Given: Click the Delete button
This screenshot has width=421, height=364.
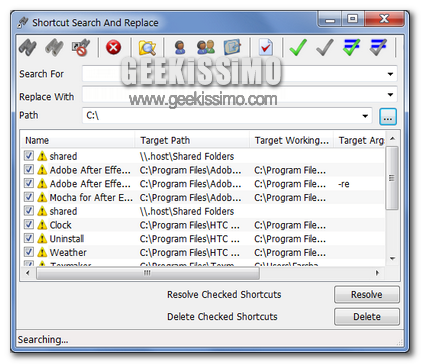Looking at the screenshot, I should point(367,317).
